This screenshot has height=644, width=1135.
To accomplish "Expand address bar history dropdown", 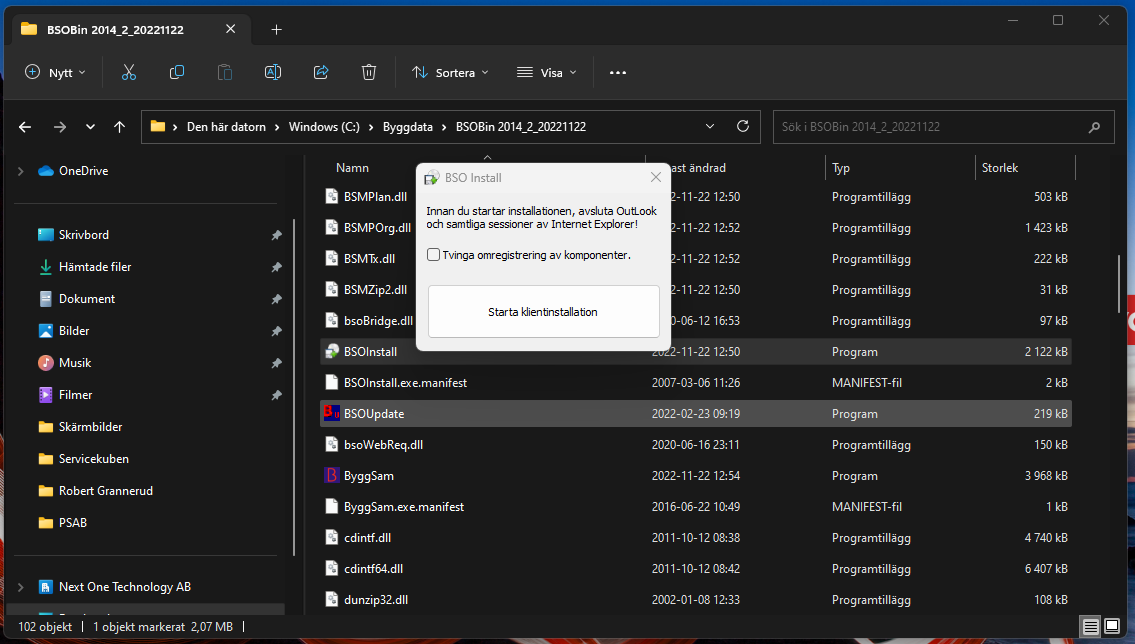I will click(x=709, y=127).
